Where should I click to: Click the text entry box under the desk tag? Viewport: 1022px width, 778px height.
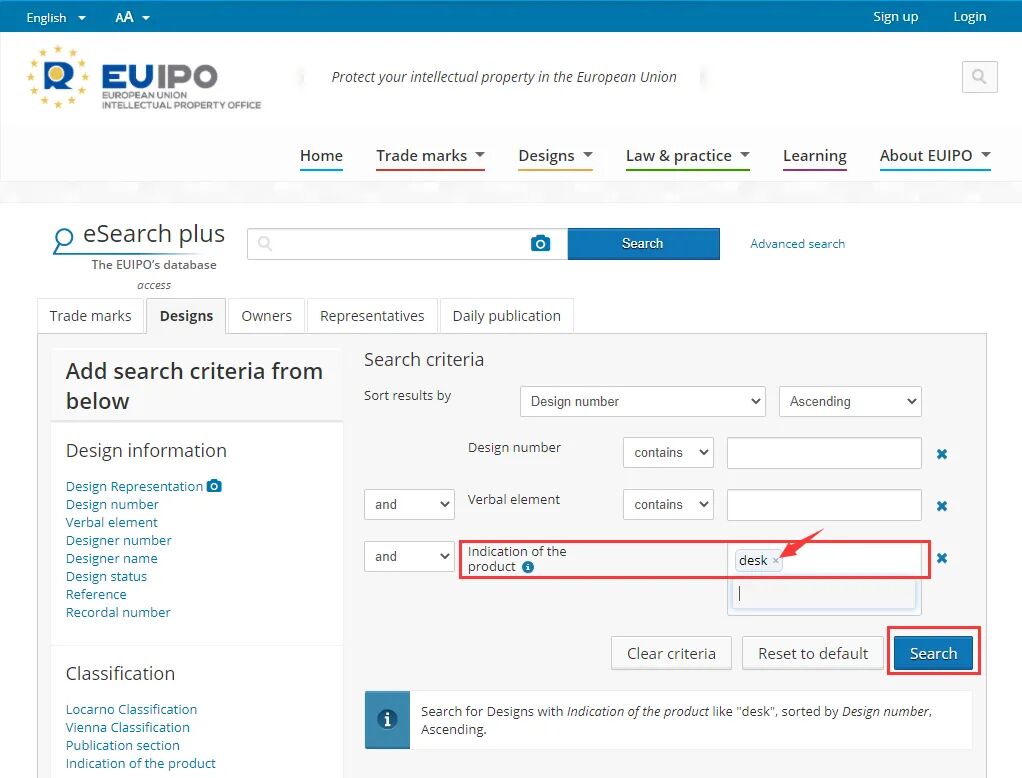pos(824,594)
